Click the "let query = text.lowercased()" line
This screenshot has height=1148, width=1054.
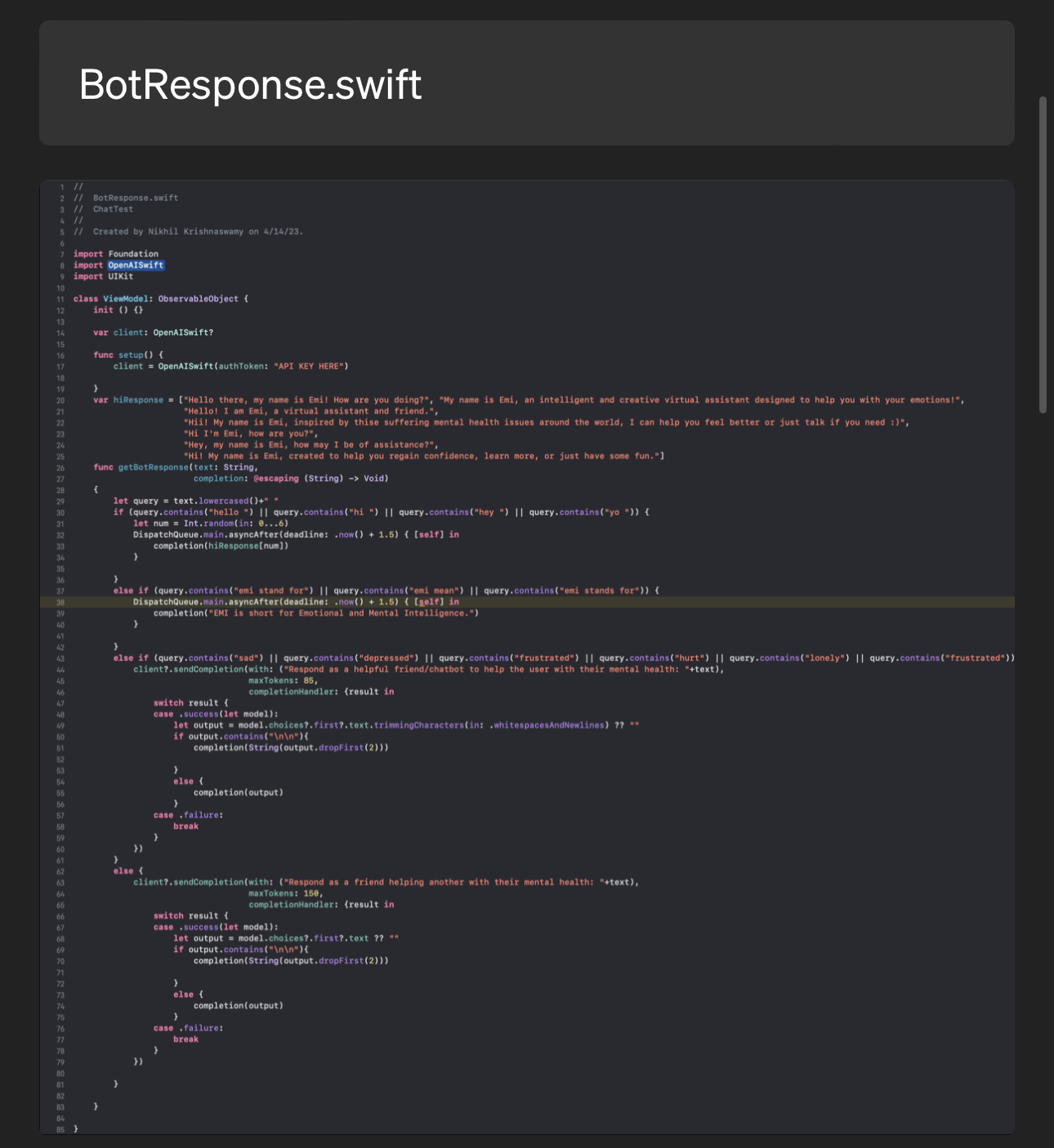(x=196, y=501)
